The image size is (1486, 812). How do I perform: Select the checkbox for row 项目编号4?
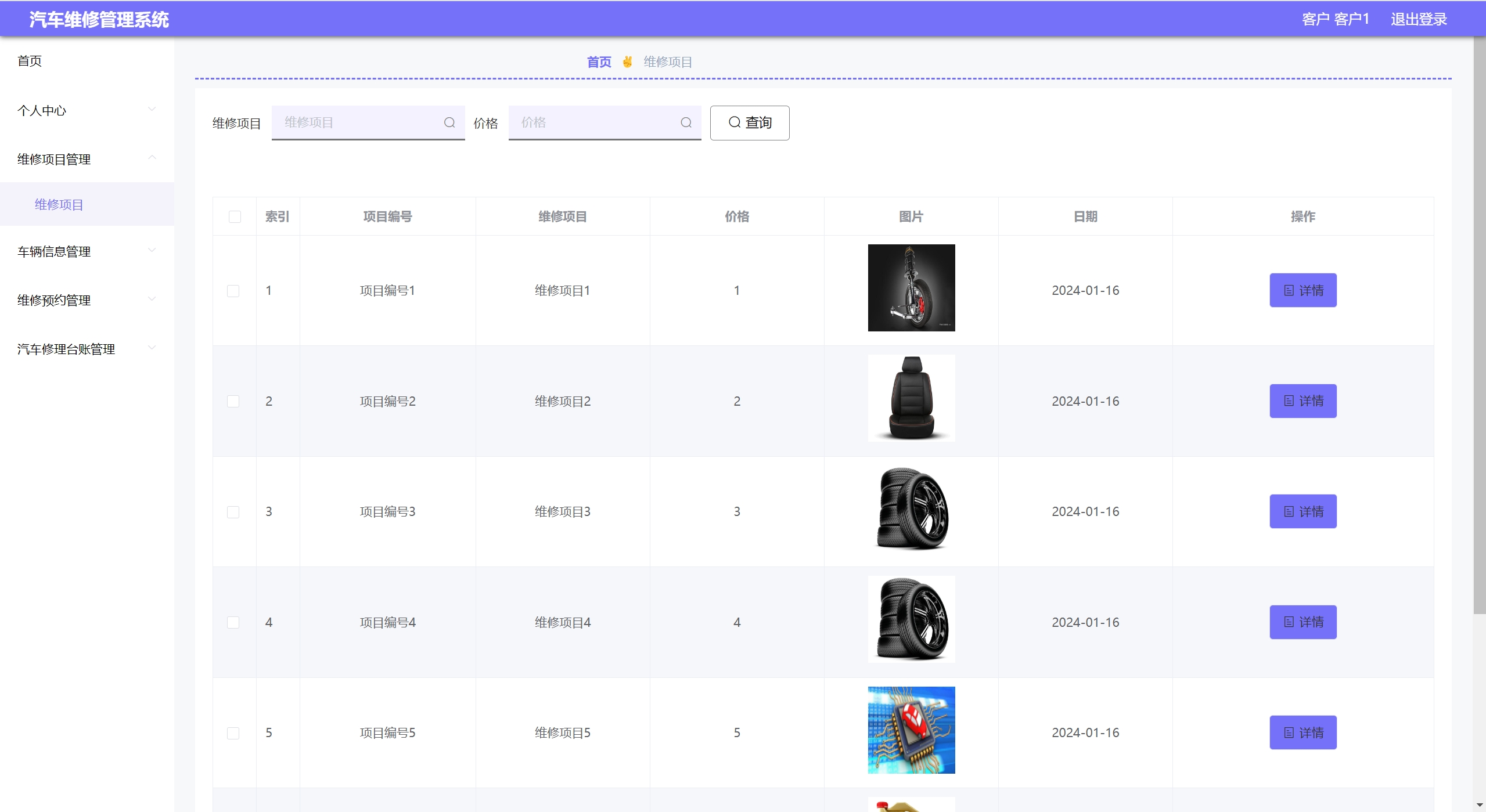(x=233, y=622)
